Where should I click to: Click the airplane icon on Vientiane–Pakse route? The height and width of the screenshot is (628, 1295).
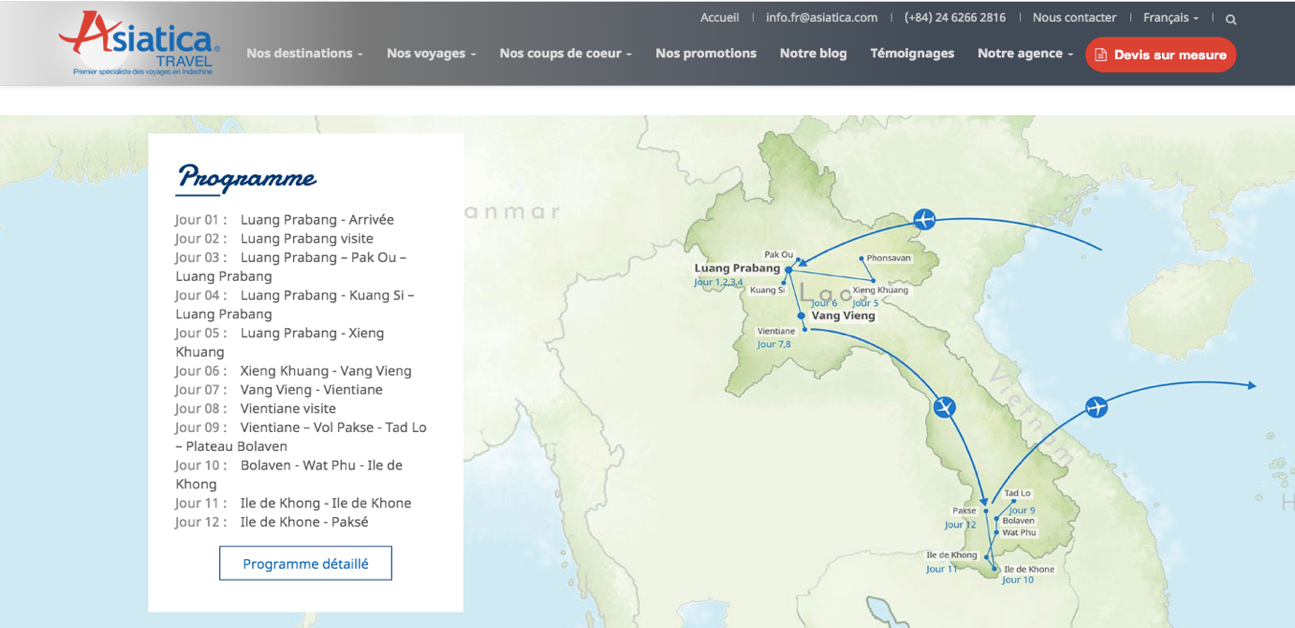[944, 407]
